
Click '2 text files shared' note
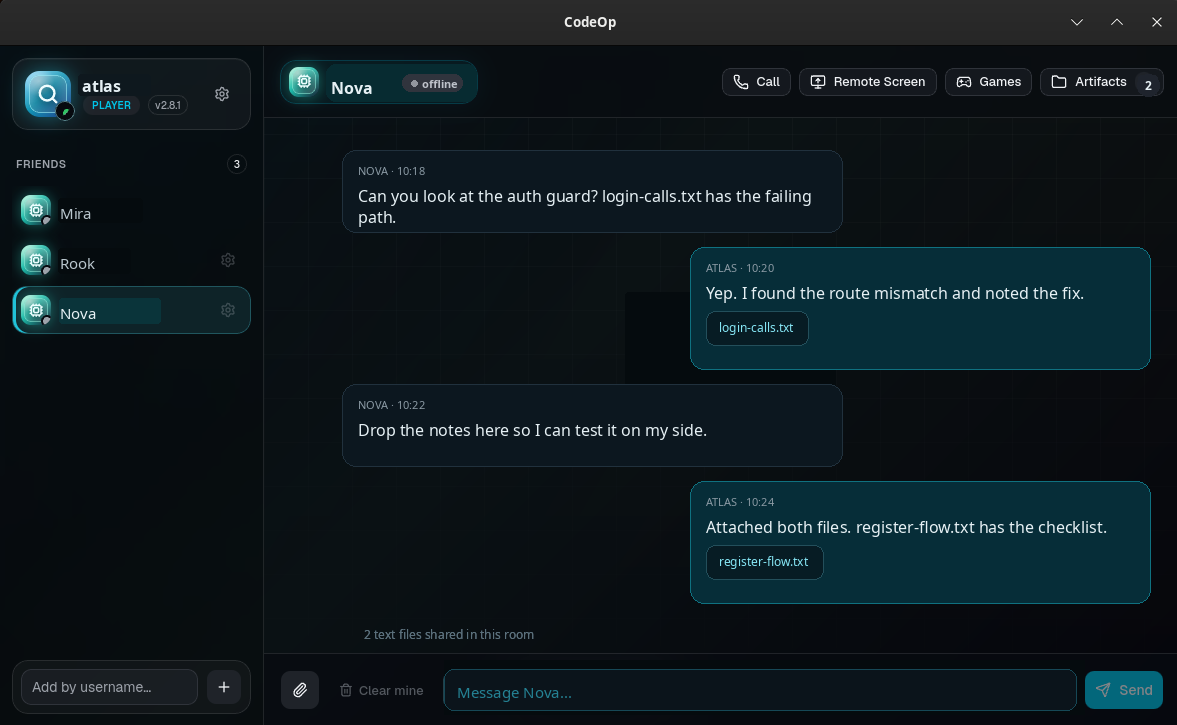click(x=449, y=634)
